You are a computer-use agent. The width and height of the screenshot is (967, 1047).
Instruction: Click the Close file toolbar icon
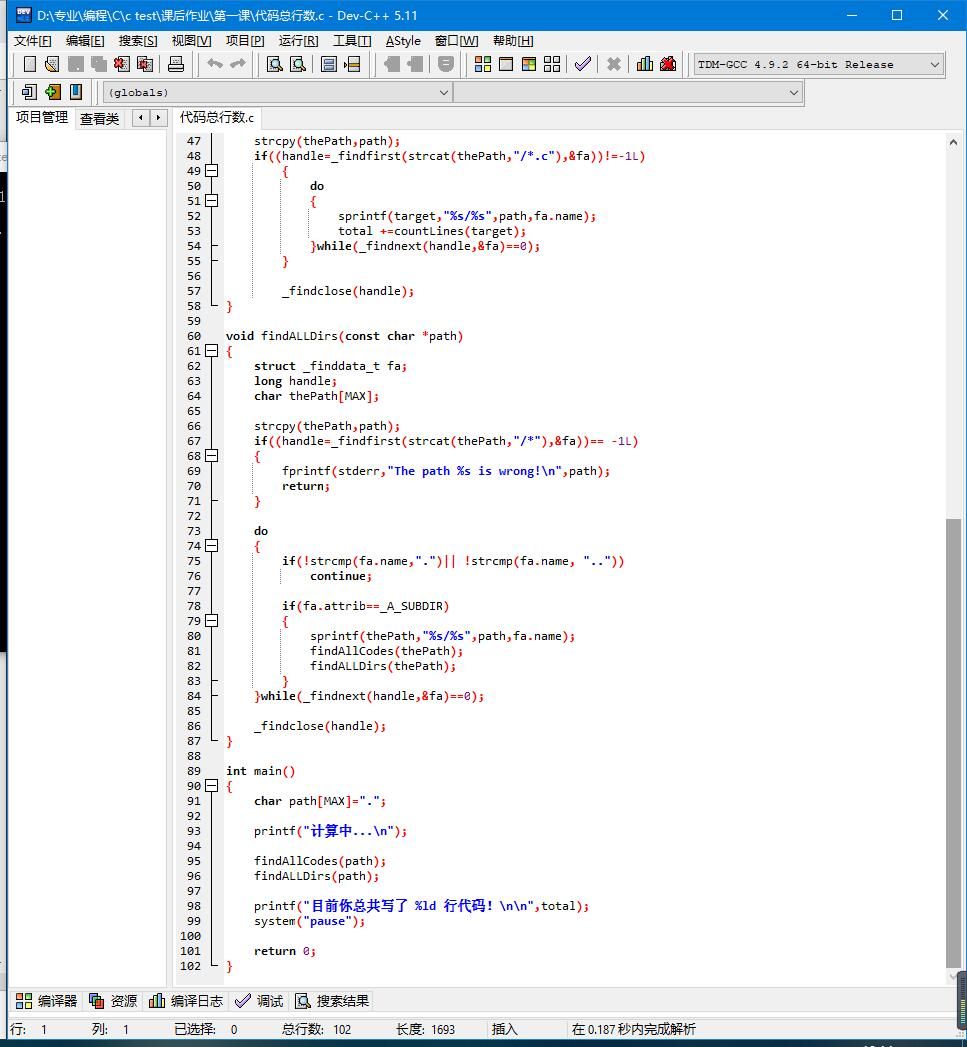tap(122, 64)
